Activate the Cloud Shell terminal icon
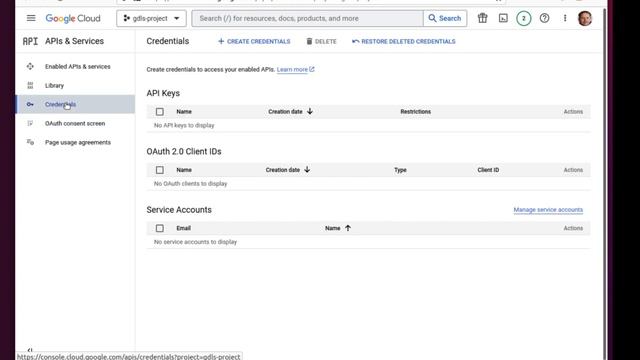Image resolution: width=640 pixels, height=360 pixels. [503, 18]
